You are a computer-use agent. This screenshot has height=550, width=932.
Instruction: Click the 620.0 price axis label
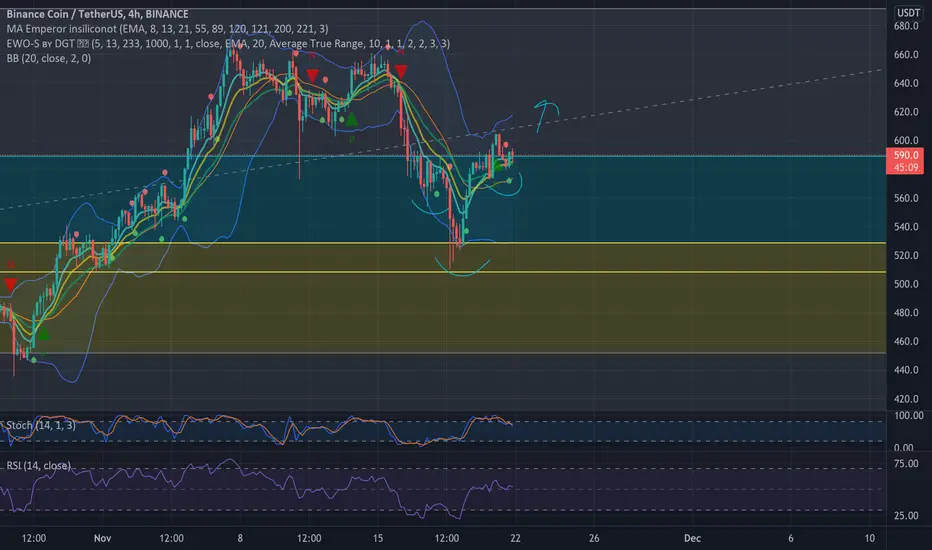click(x=906, y=112)
